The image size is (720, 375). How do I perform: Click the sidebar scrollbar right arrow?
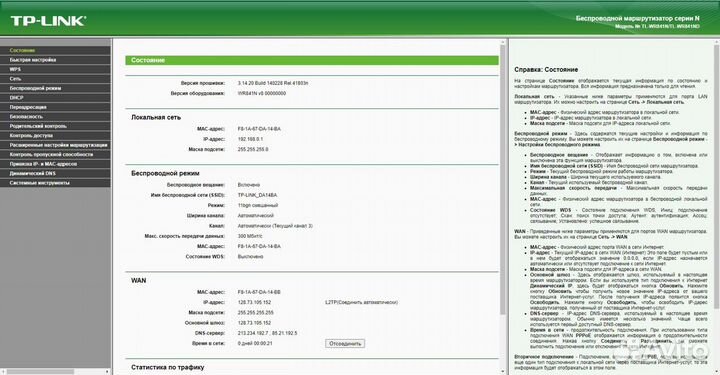click(107, 371)
